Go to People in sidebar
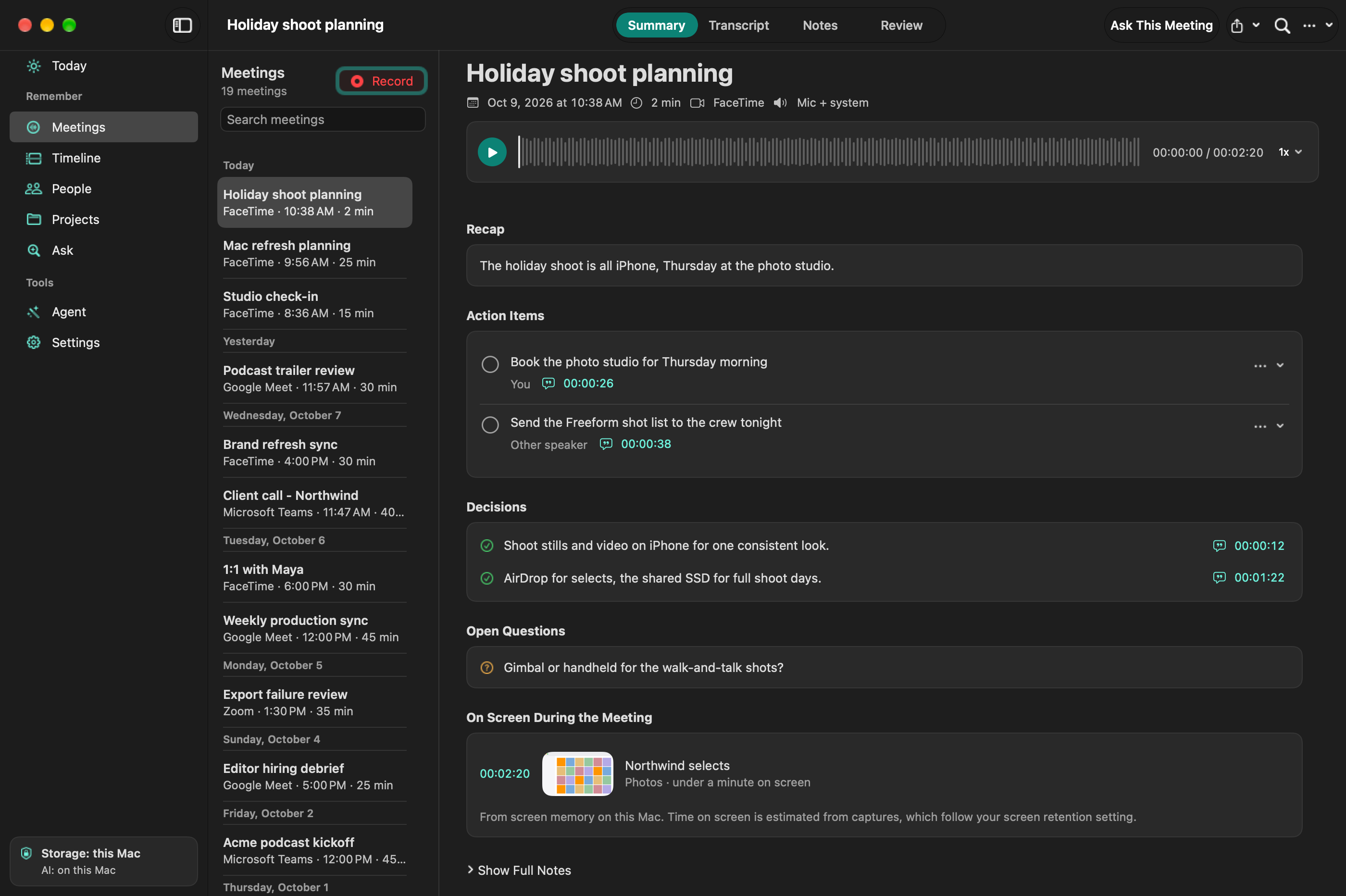Screen dimensions: 1346x896 103,188
